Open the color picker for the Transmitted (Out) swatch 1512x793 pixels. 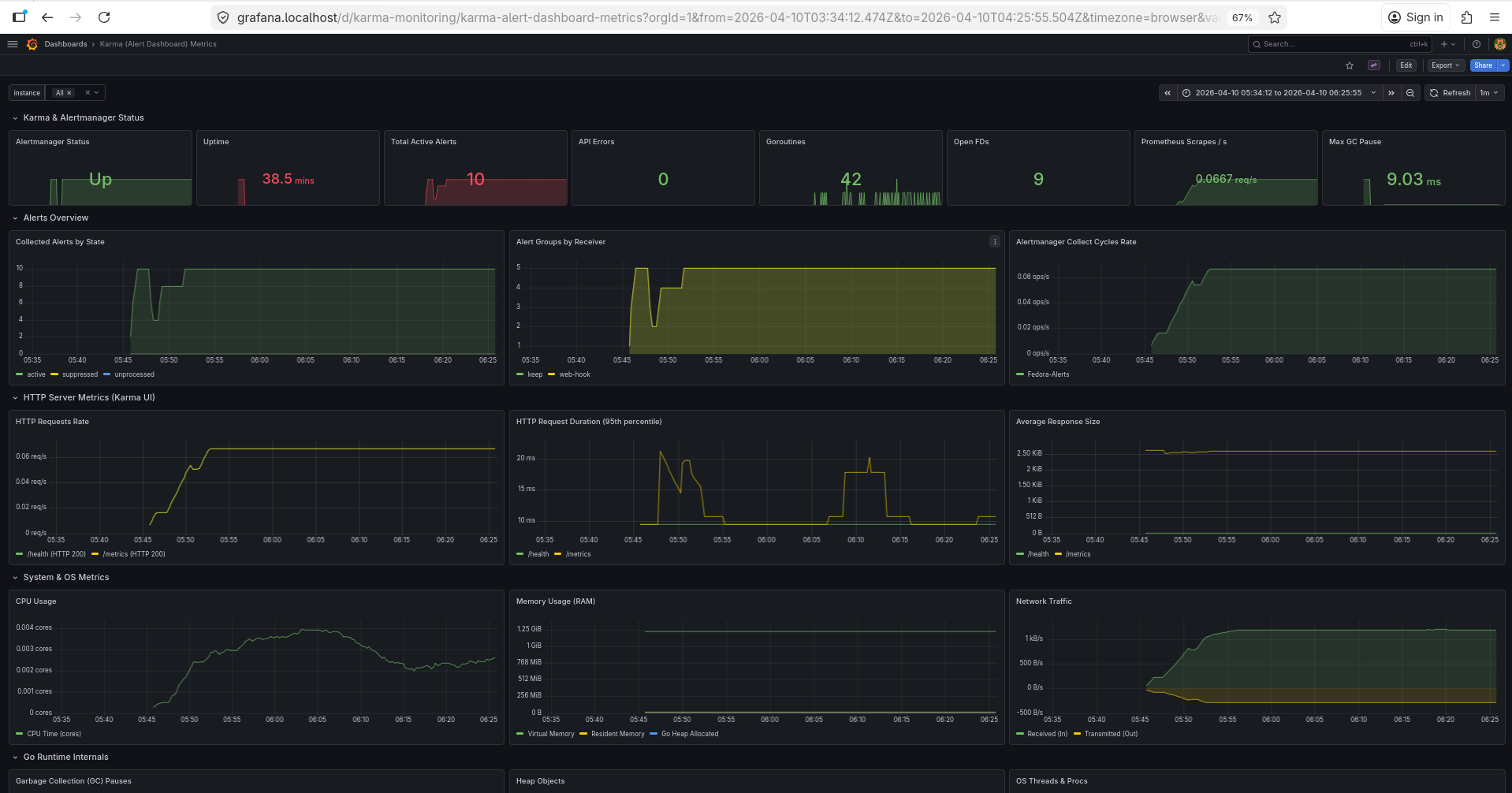(x=1077, y=734)
